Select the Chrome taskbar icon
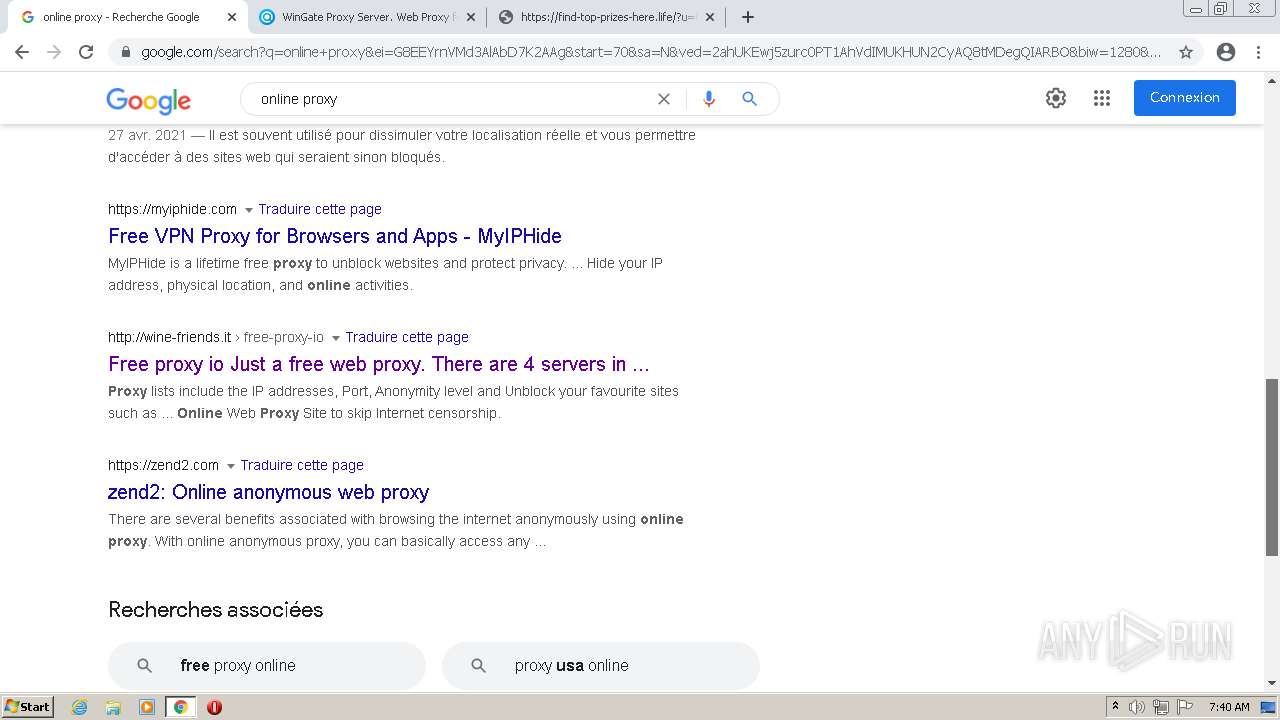Viewport: 1280px width, 720px height. point(180,707)
